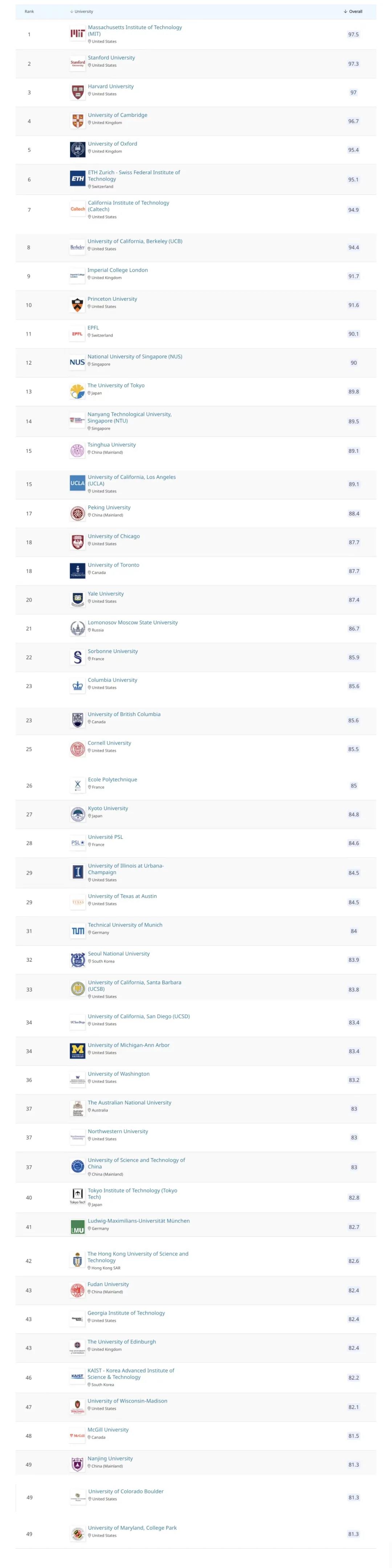The width and height of the screenshot is (392, 1568).
Task: Open Stanford University link
Action: pyautogui.click(x=111, y=58)
